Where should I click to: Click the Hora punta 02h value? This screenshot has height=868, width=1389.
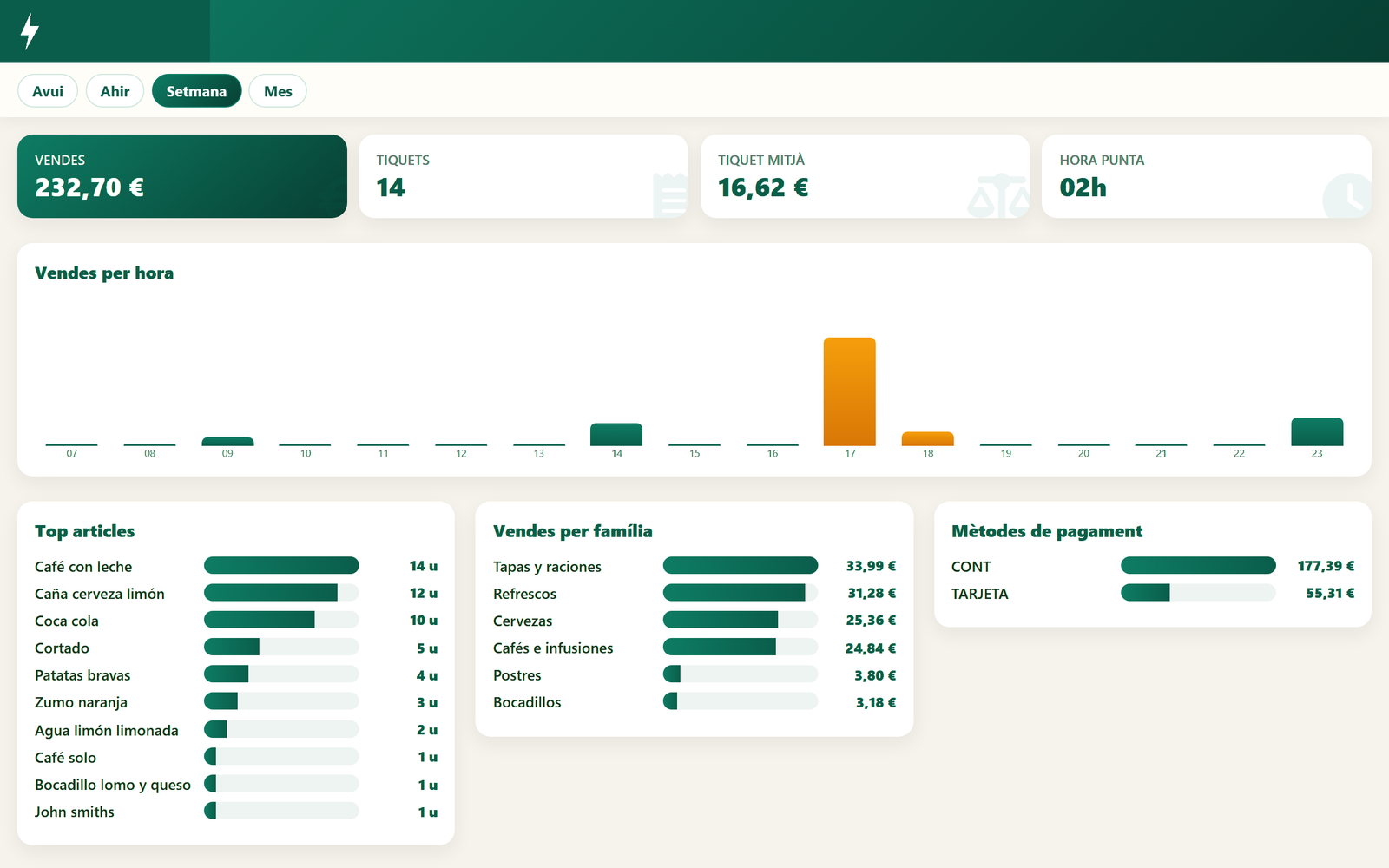tap(1083, 187)
